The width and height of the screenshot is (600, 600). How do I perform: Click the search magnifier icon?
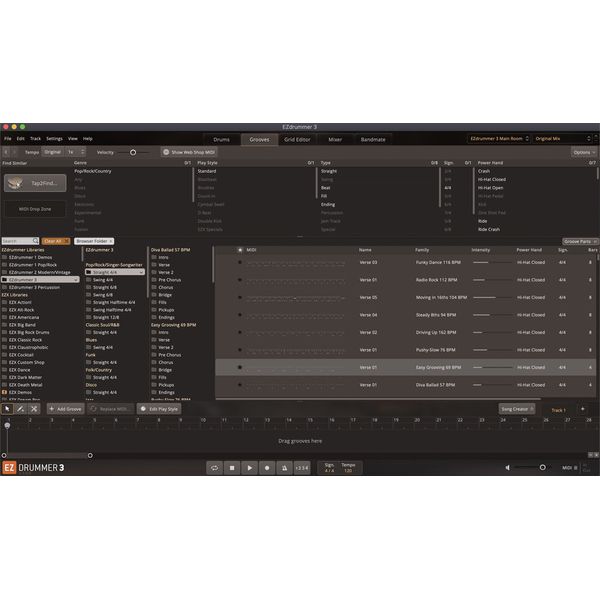pyautogui.click(x=35, y=241)
